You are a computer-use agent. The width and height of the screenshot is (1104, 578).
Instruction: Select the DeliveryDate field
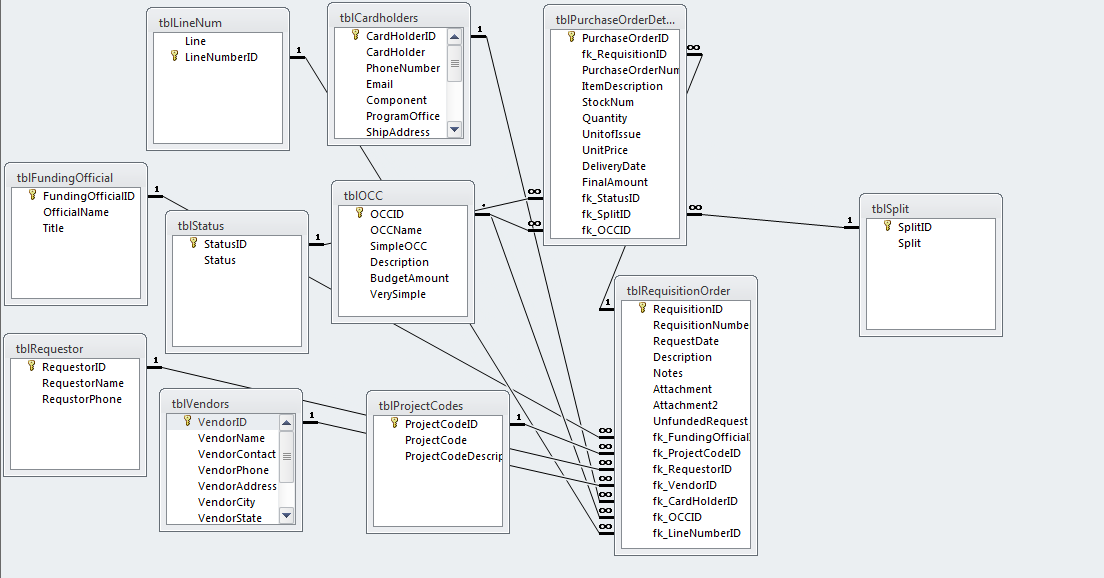point(615,166)
